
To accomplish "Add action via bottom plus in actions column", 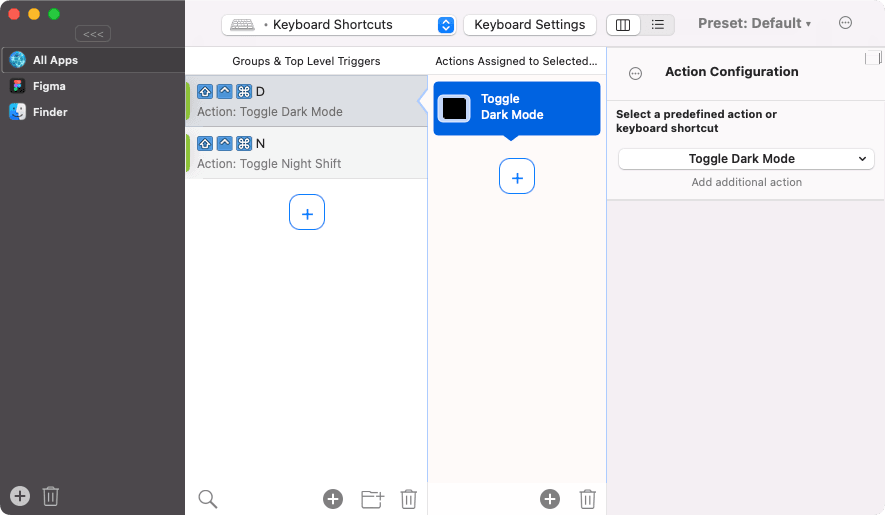I will [550, 499].
